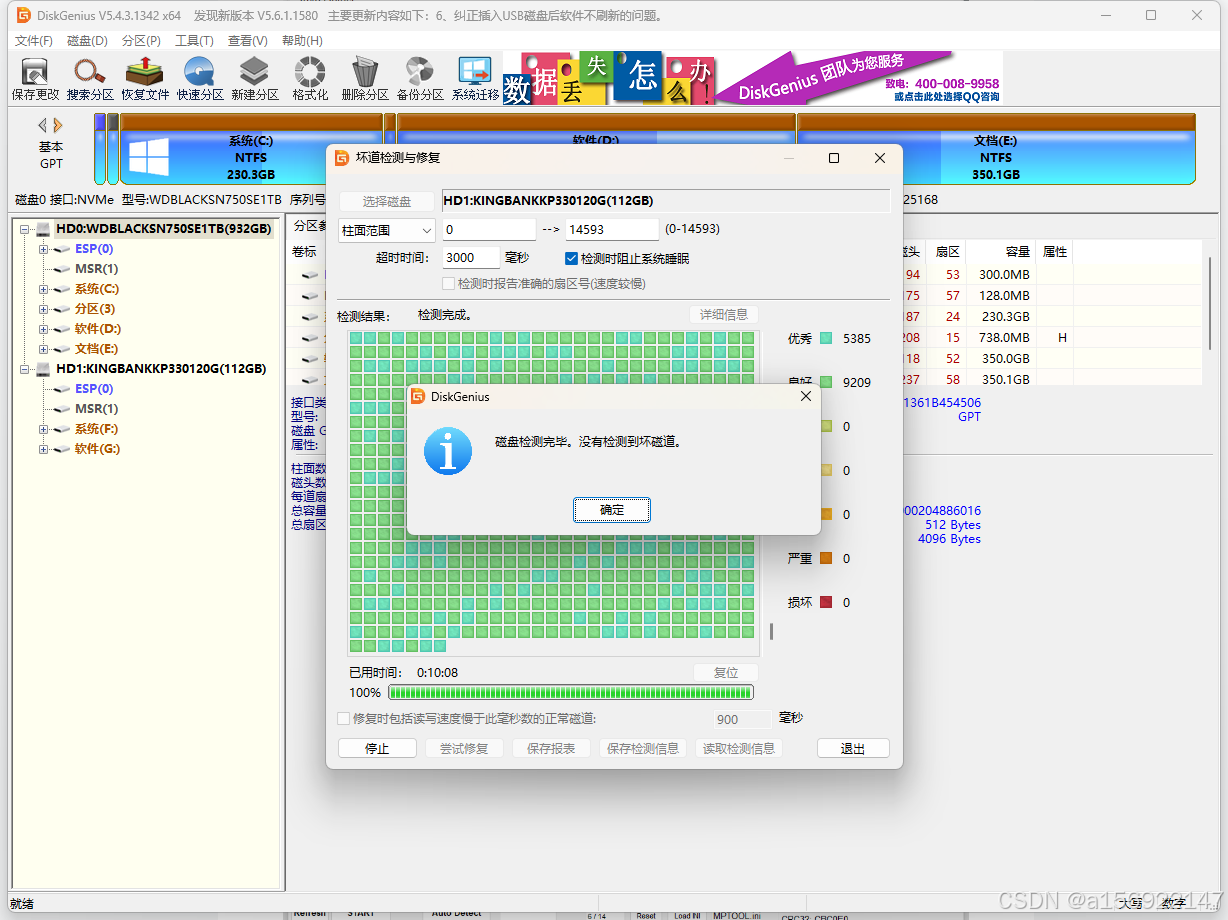Open the 工具(T) menu
Viewport: 1228px width, 920px height.
(194, 41)
